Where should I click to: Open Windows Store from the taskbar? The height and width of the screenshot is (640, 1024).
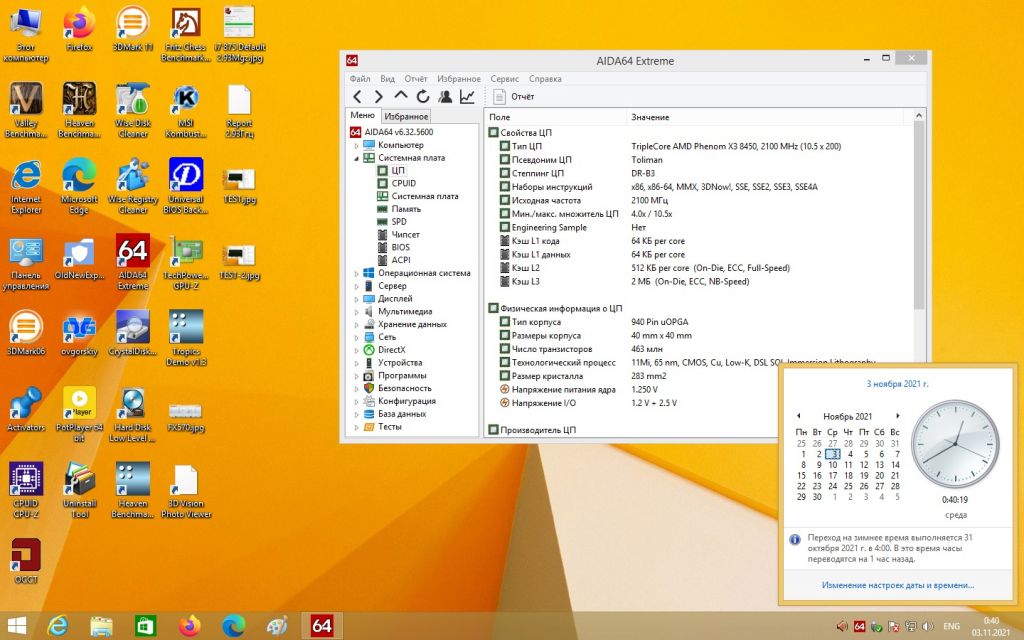[144, 626]
